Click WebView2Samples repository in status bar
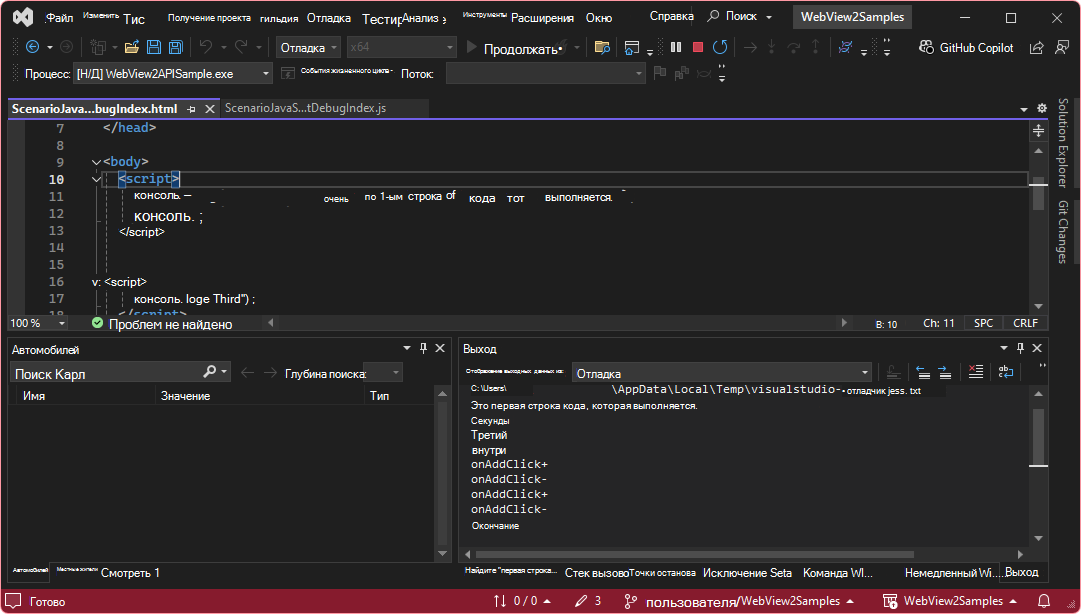The image size is (1081, 614). (951, 601)
